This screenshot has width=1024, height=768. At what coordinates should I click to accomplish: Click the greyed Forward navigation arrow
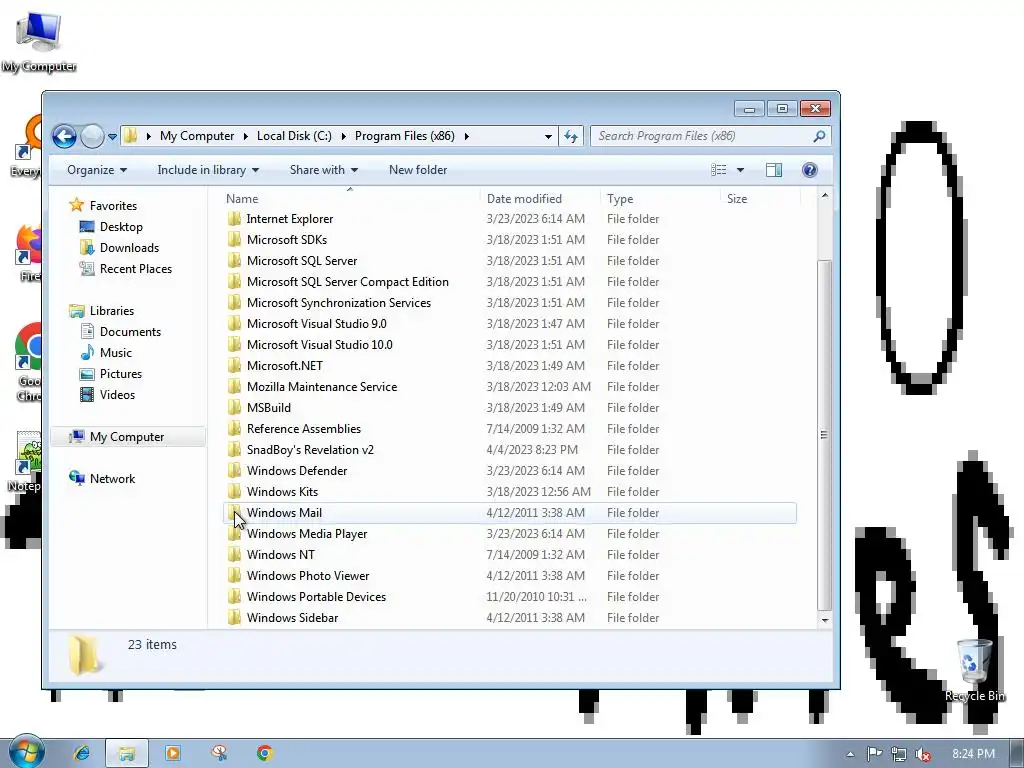click(x=92, y=136)
